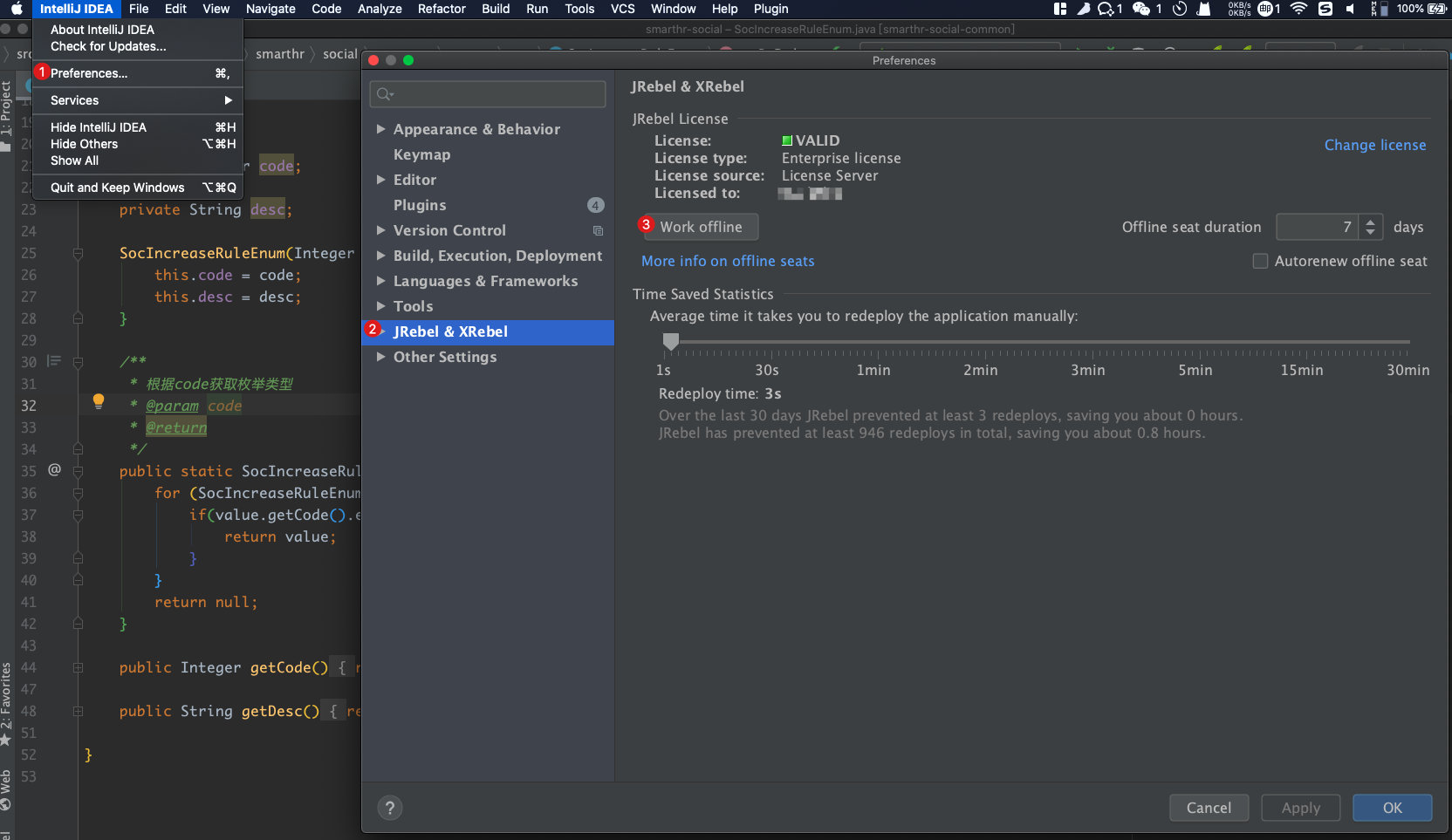The width and height of the screenshot is (1452, 840).
Task: Click the network speed monitor in menu bar
Action: click(1239, 9)
